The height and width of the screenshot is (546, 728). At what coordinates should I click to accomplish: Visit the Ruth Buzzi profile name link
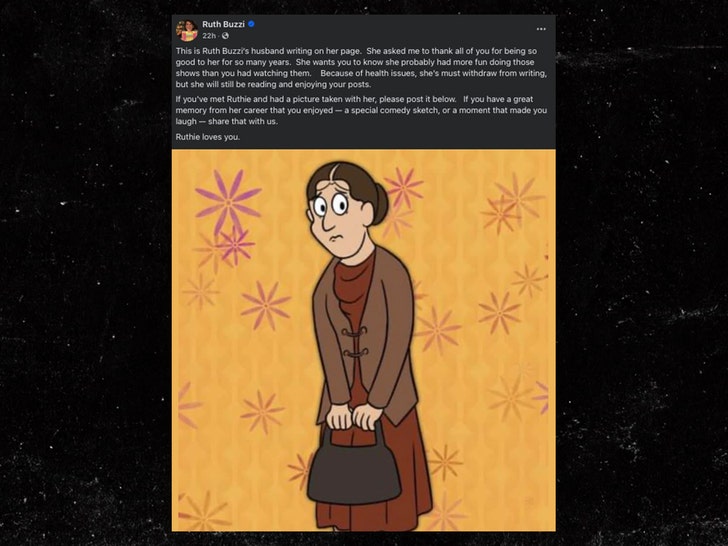[223, 24]
